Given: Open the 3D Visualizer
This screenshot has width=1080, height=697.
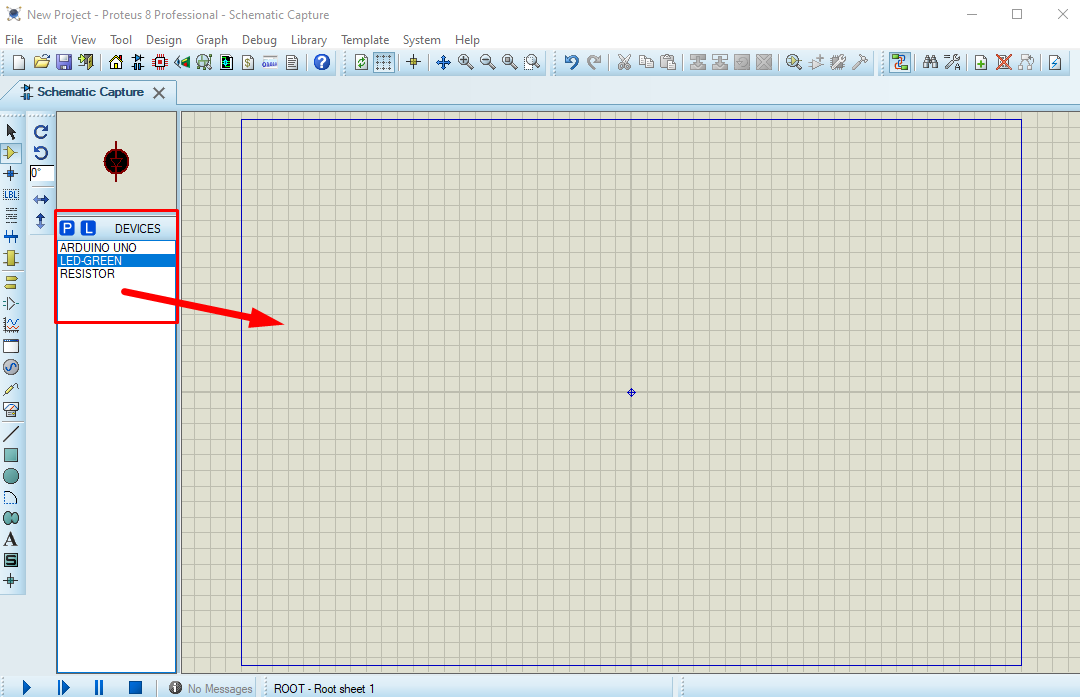Looking at the screenshot, I should [182, 63].
